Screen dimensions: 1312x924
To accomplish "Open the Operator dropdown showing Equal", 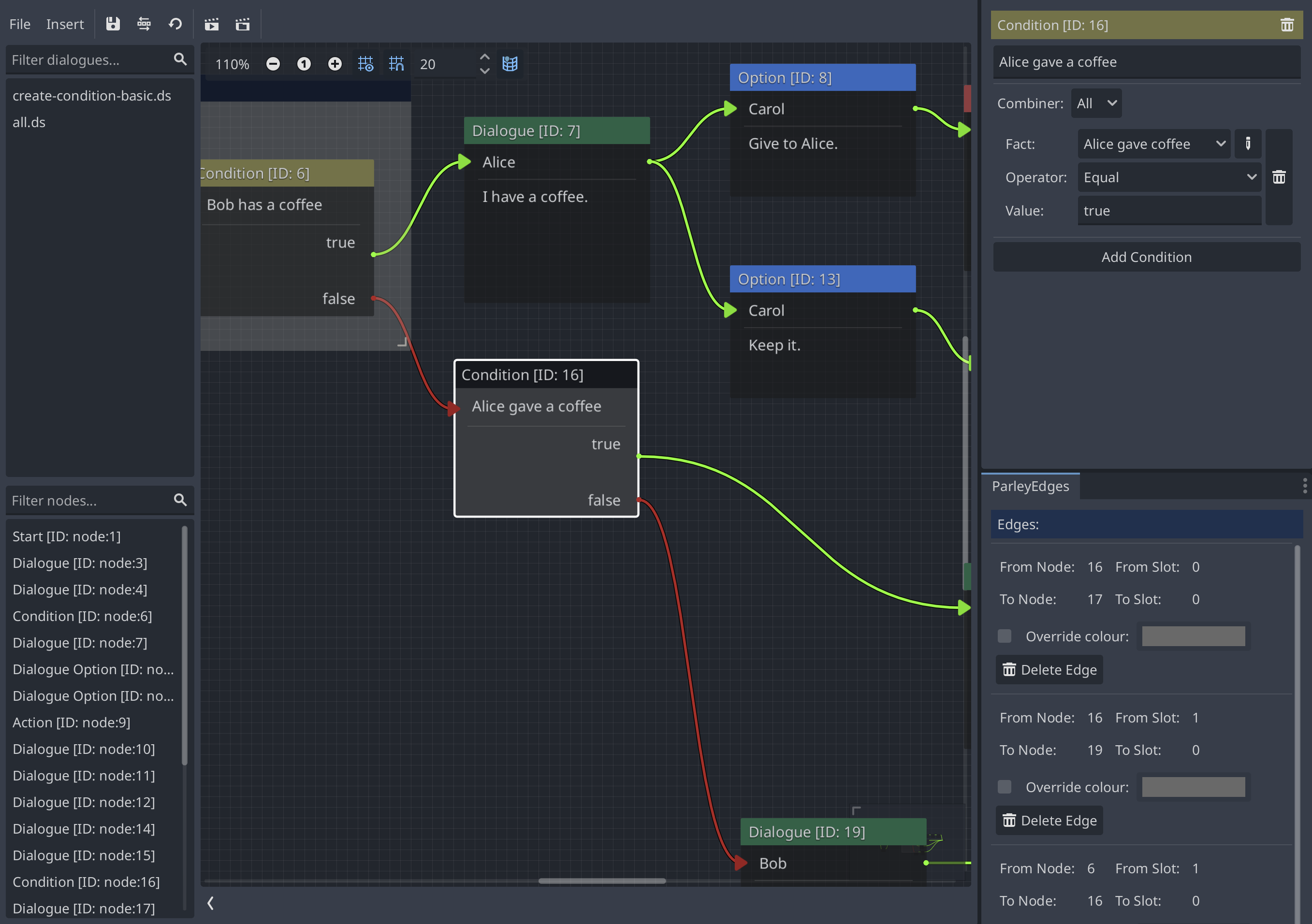I will (x=1168, y=177).
